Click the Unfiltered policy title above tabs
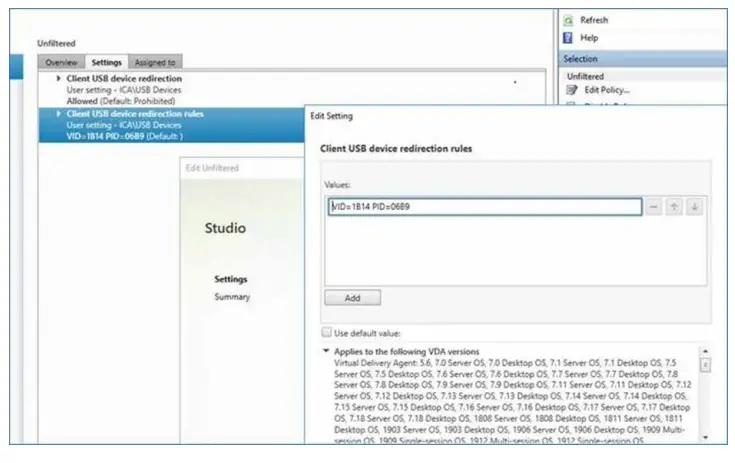 (56, 44)
